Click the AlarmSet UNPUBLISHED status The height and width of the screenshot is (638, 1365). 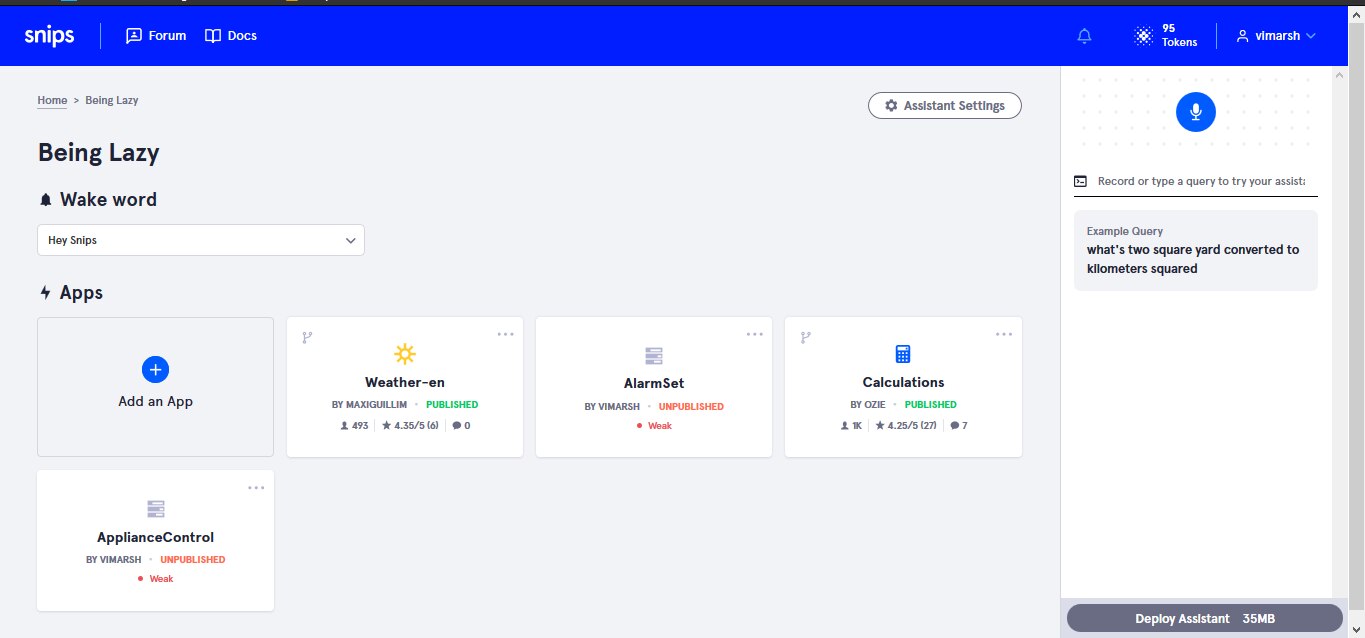click(691, 407)
